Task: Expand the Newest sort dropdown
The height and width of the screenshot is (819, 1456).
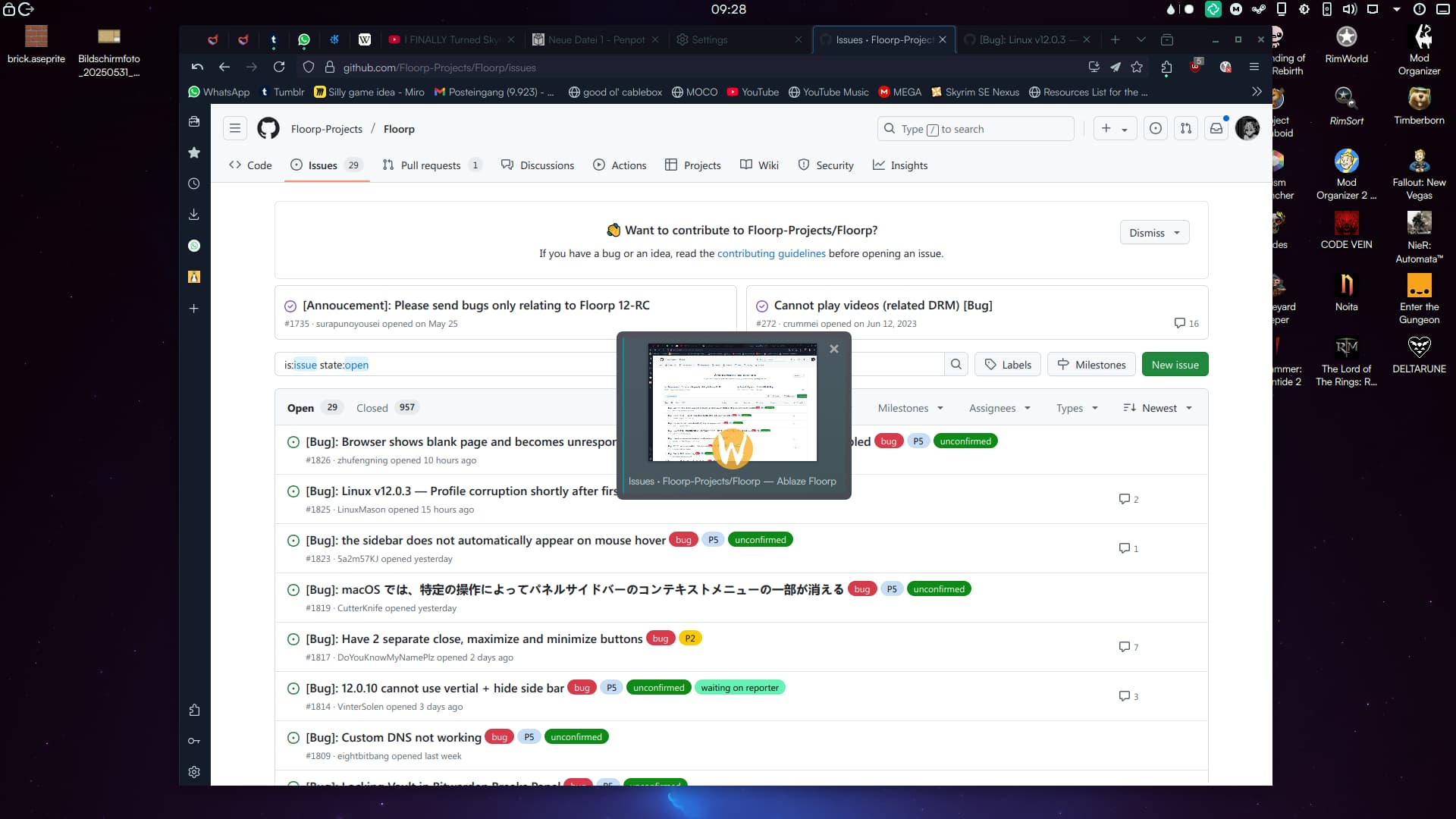Action: tap(1158, 408)
